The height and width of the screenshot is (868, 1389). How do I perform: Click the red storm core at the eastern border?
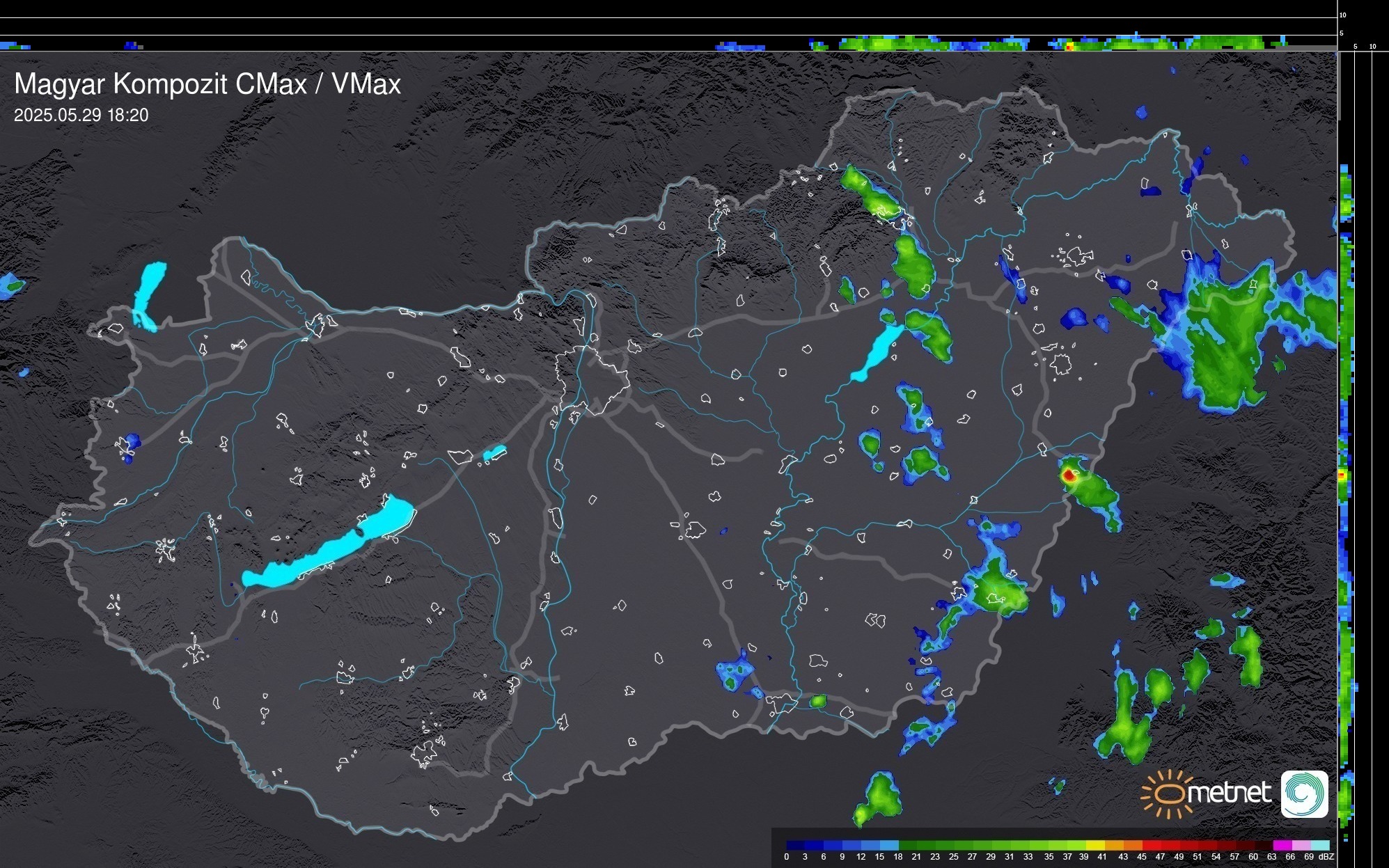[x=1069, y=477]
